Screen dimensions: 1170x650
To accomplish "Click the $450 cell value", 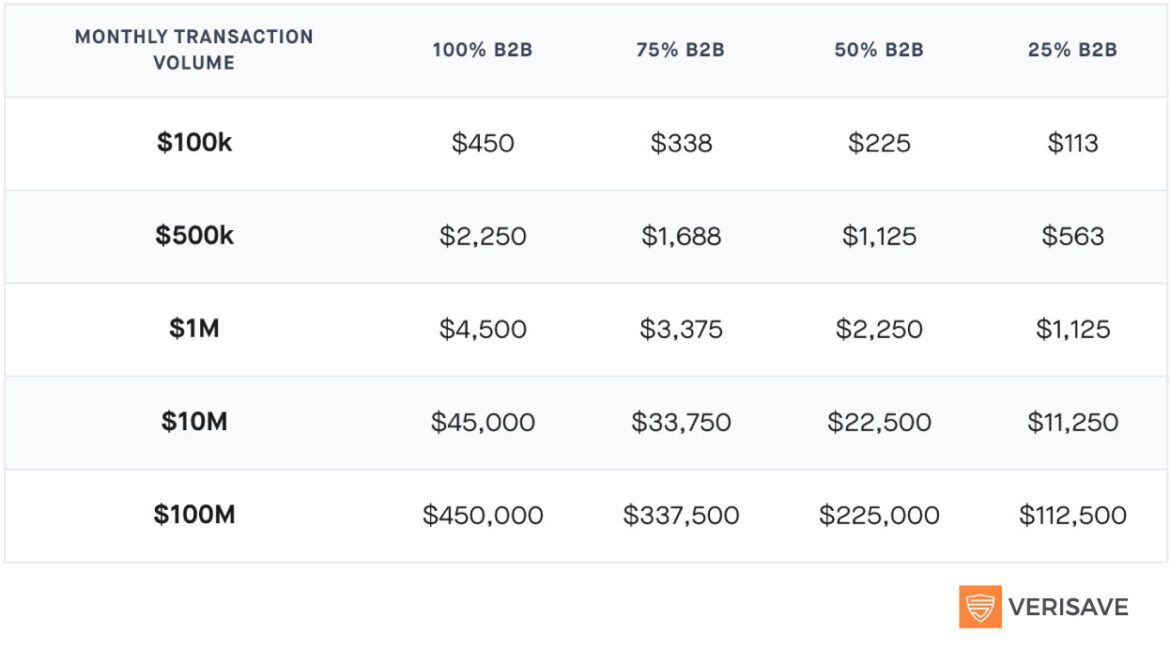I will [x=482, y=143].
